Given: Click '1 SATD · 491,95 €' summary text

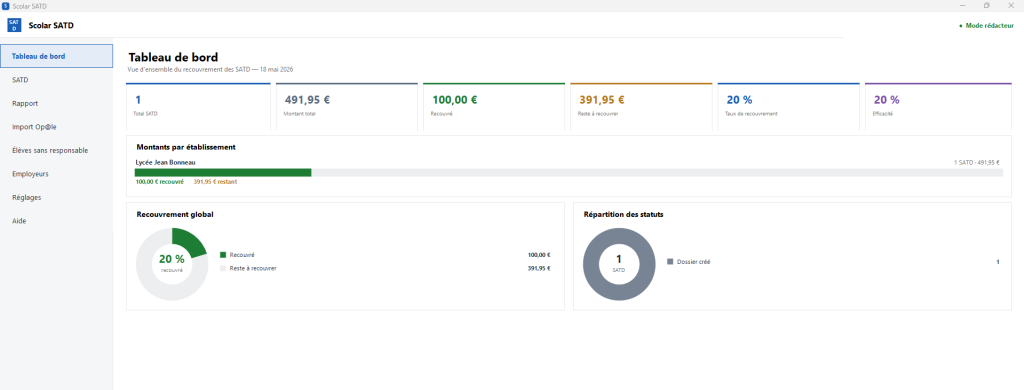Looking at the screenshot, I should [977, 163].
